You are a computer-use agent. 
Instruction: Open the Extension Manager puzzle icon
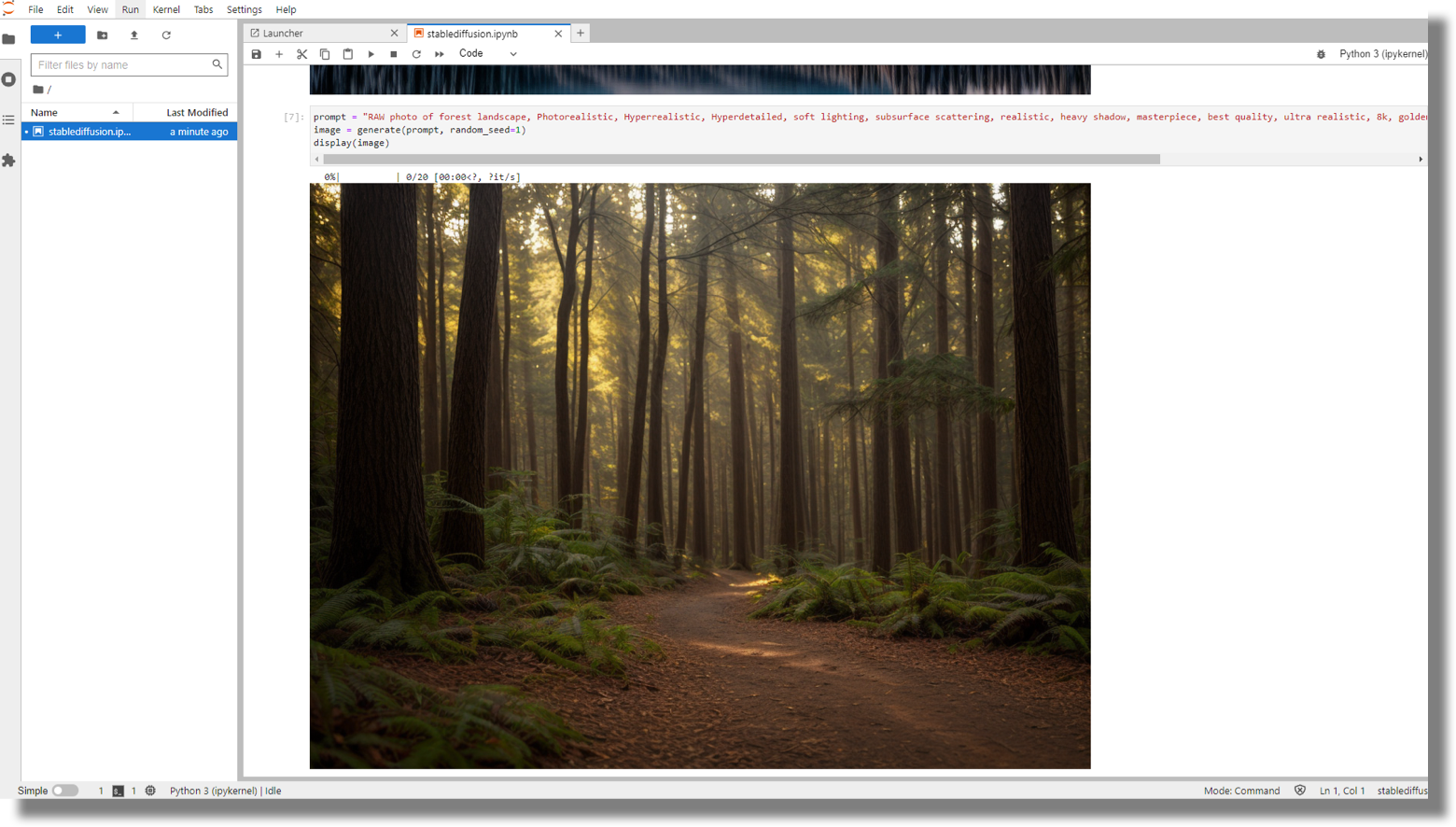(x=9, y=161)
